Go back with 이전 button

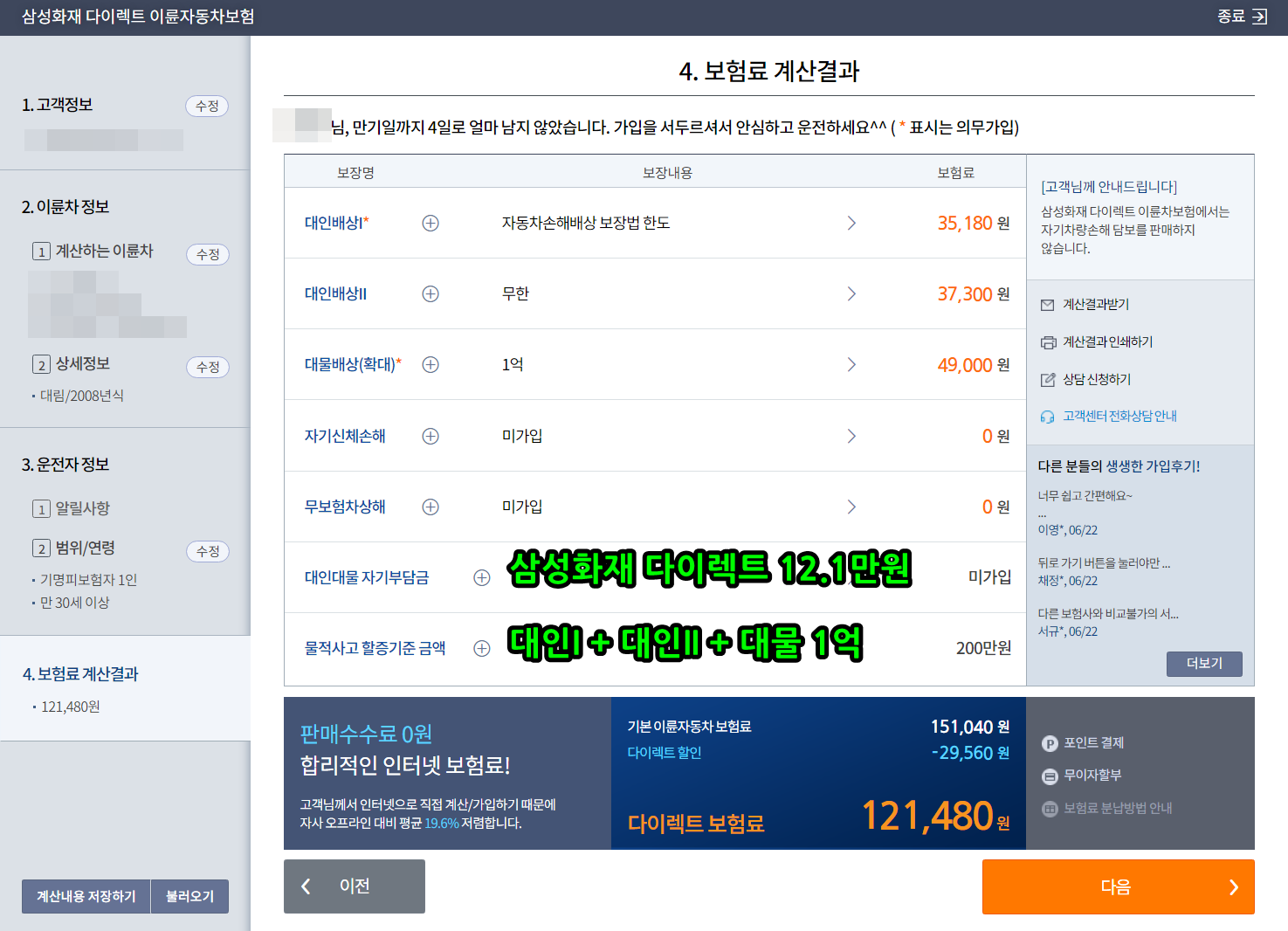pyautogui.click(x=355, y=886)
